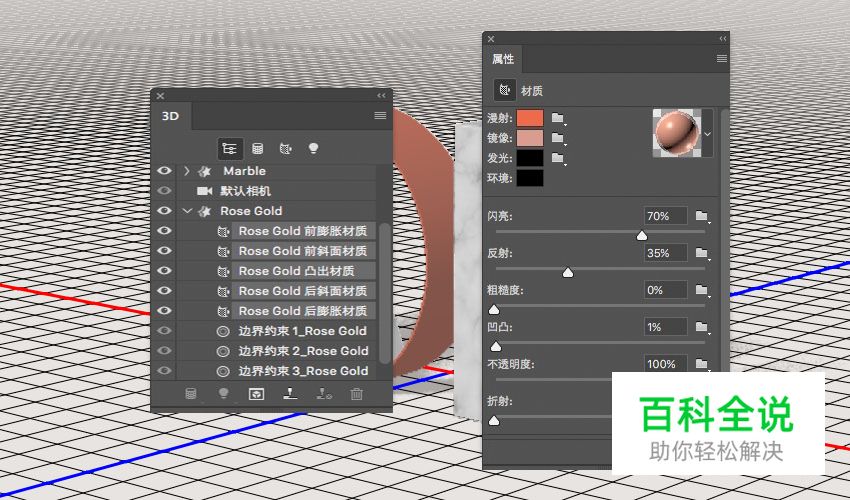The image size is (850, 500).
Task: Open emission (发光) texture folder menu
Action: coord(558,158)
